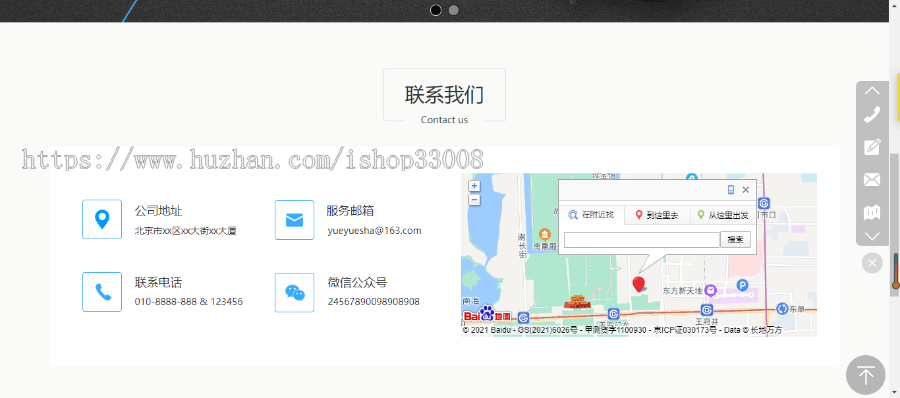Click the Contact us subtitle

click(444, 119)
